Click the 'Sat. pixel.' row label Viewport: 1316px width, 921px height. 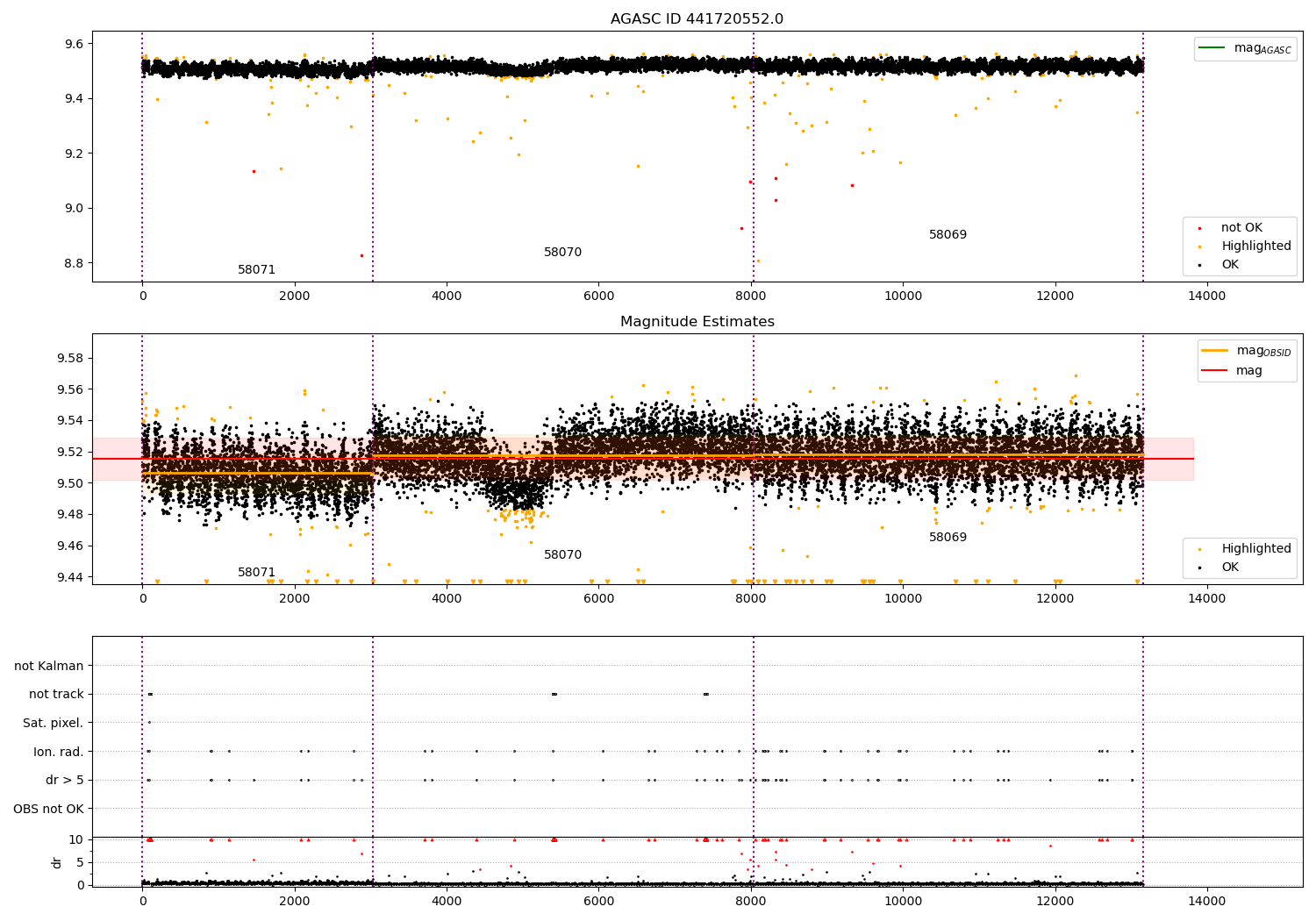pos(54,724)
